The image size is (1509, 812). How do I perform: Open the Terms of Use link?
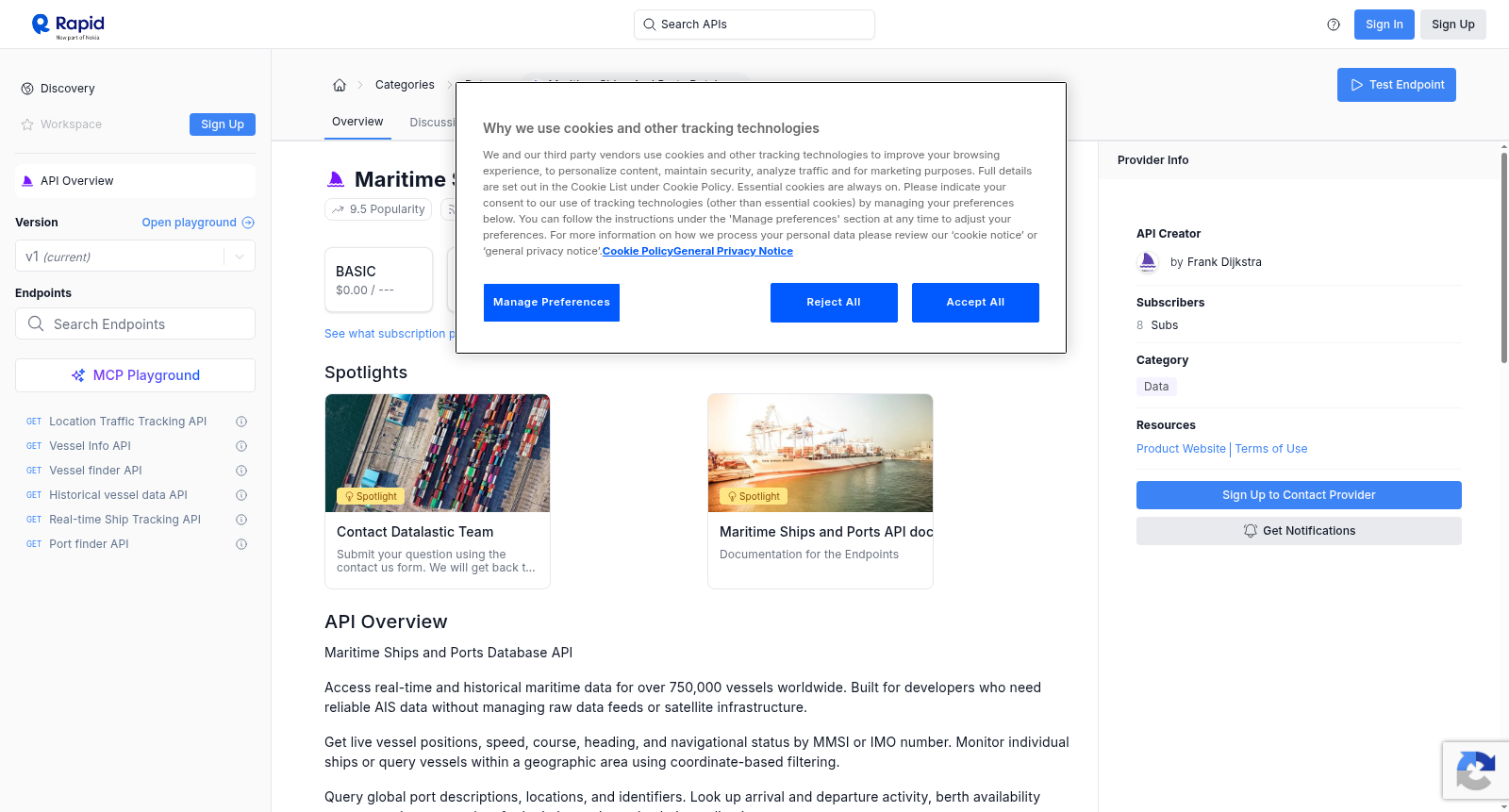click(x=1271, y=449)
